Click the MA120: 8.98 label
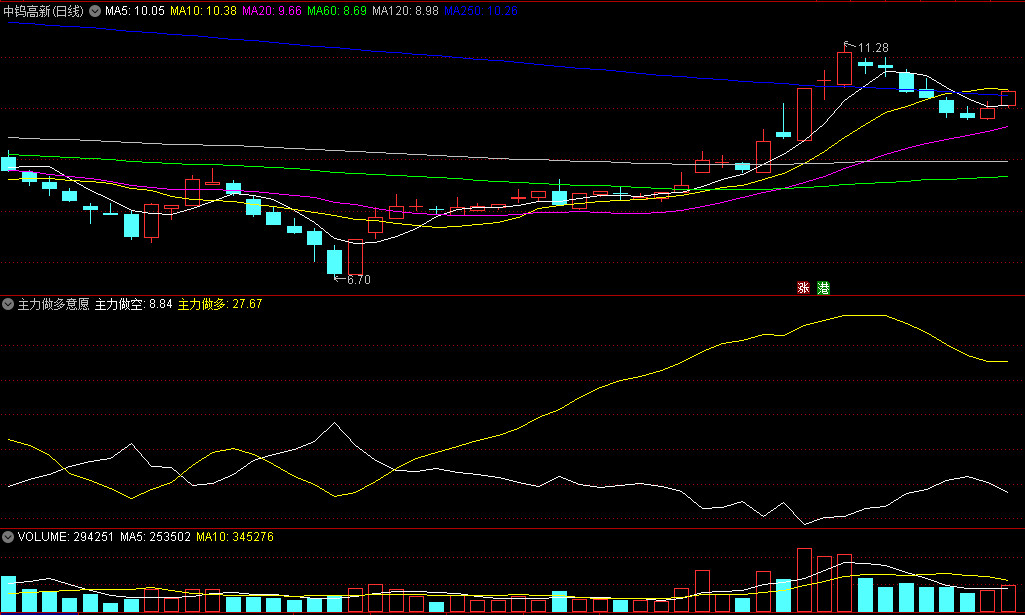Image resolution: width=1025 pixels, height=615 pixels. point(405,11)
